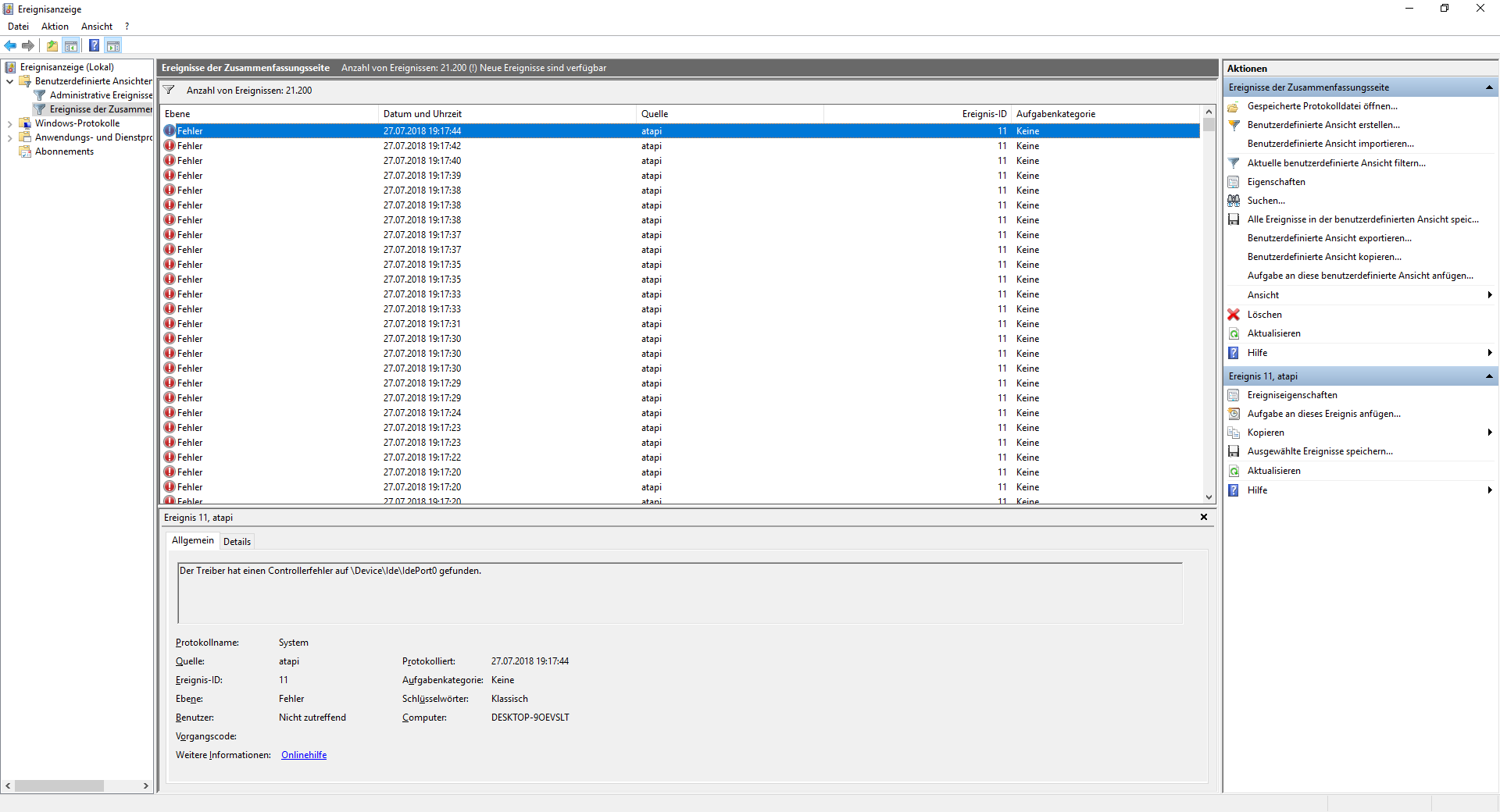Click Benutzerdefinierte Ansicht exportieren action
Viewport: 1500px width, 812px height.
(x=1330, y=238)
